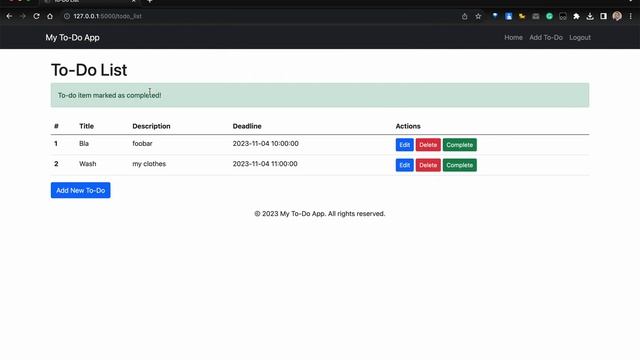Click the gray mail extension icon
Screen dimensions: 640x360
(536, 16)
